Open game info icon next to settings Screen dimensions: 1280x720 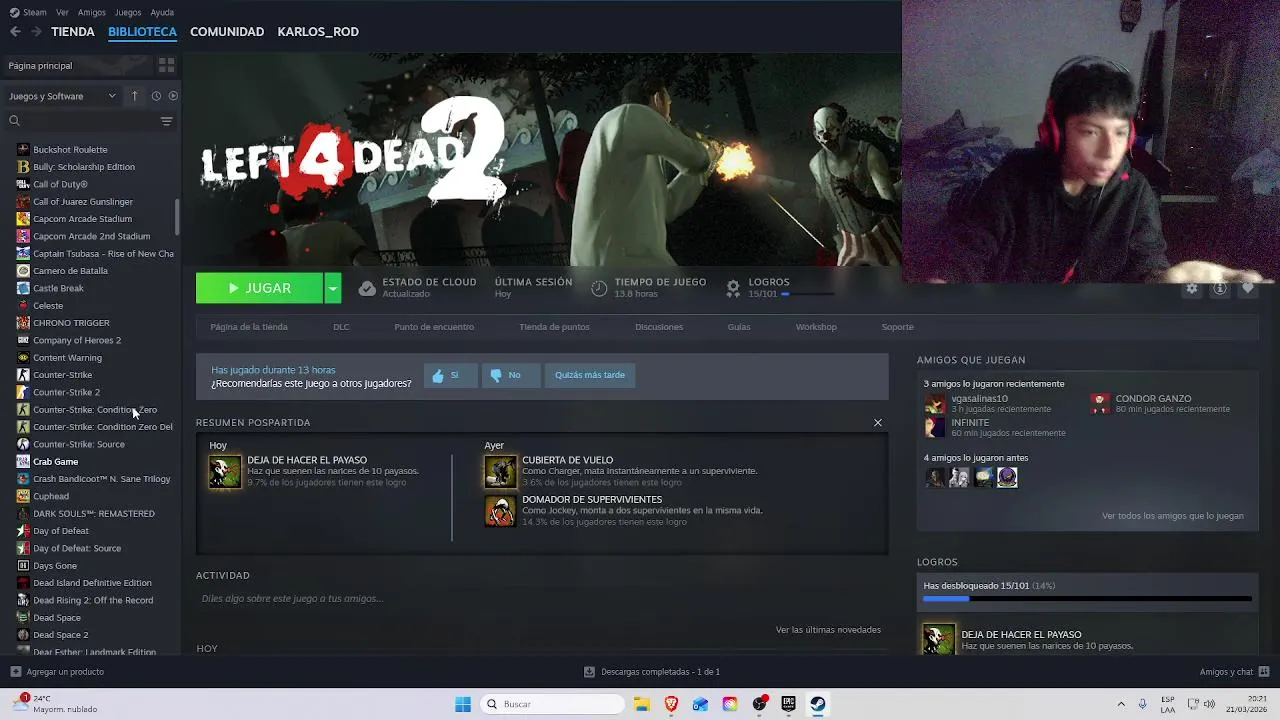tap(1220, 288)
